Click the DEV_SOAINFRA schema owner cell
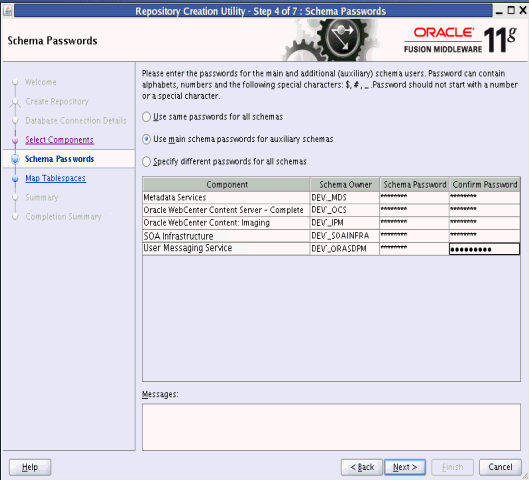 345,236
